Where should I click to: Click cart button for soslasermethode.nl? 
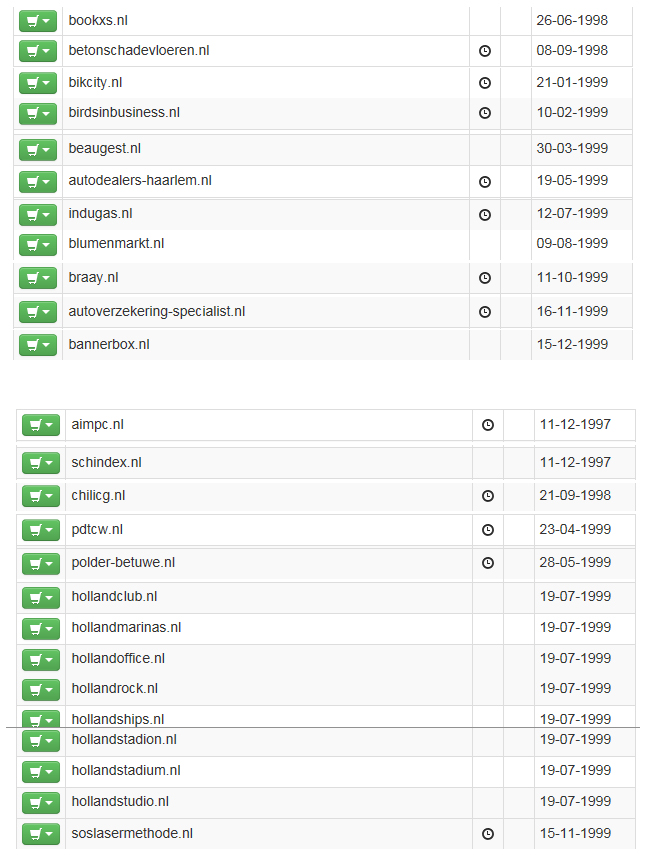pyautogui.click(x=41, y=834)
